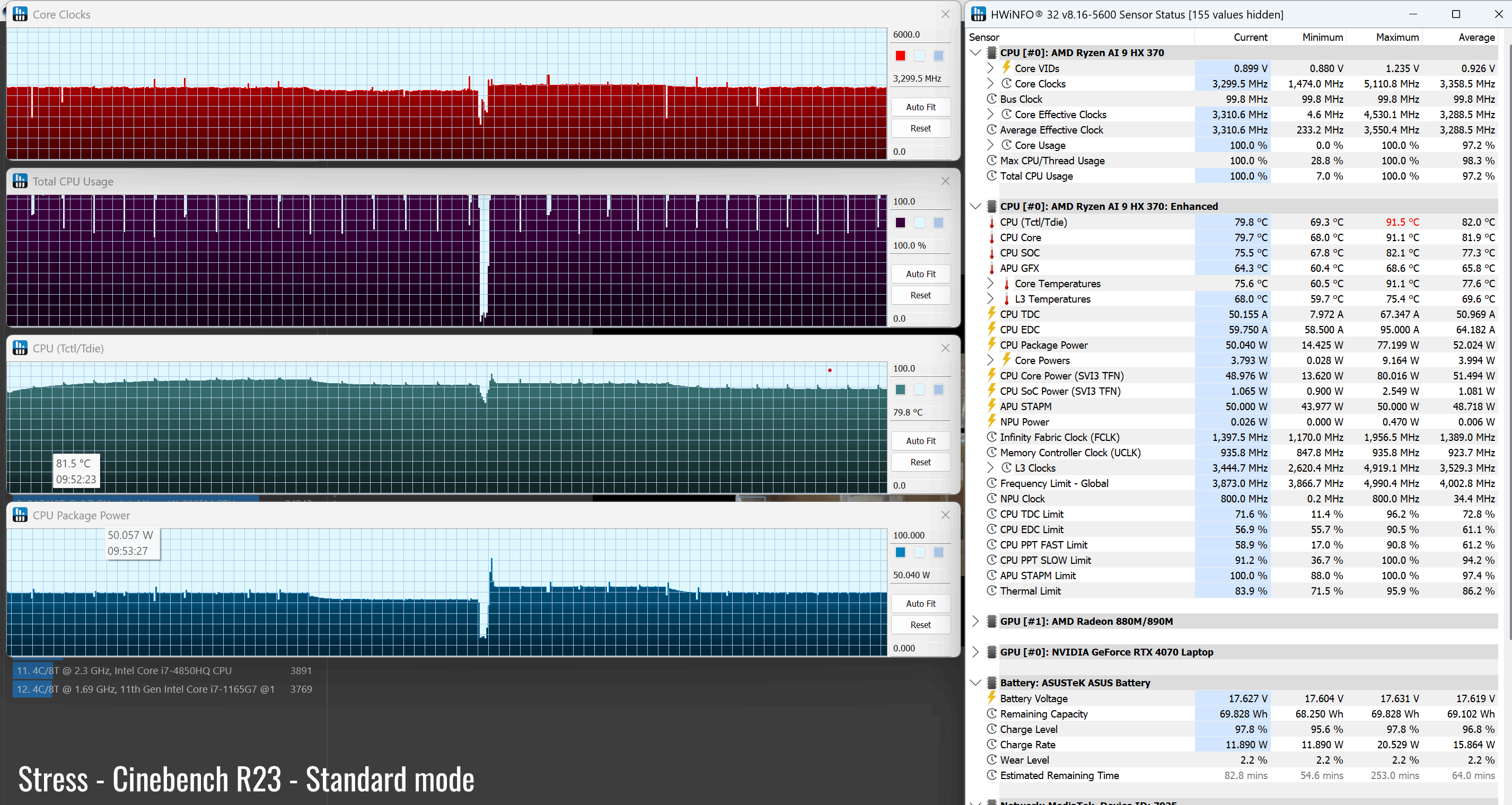The width and height of the screenshot is (1512, 805).
Task: Click the thermometer icon beside APU GFX
Action: pos(992,268)
